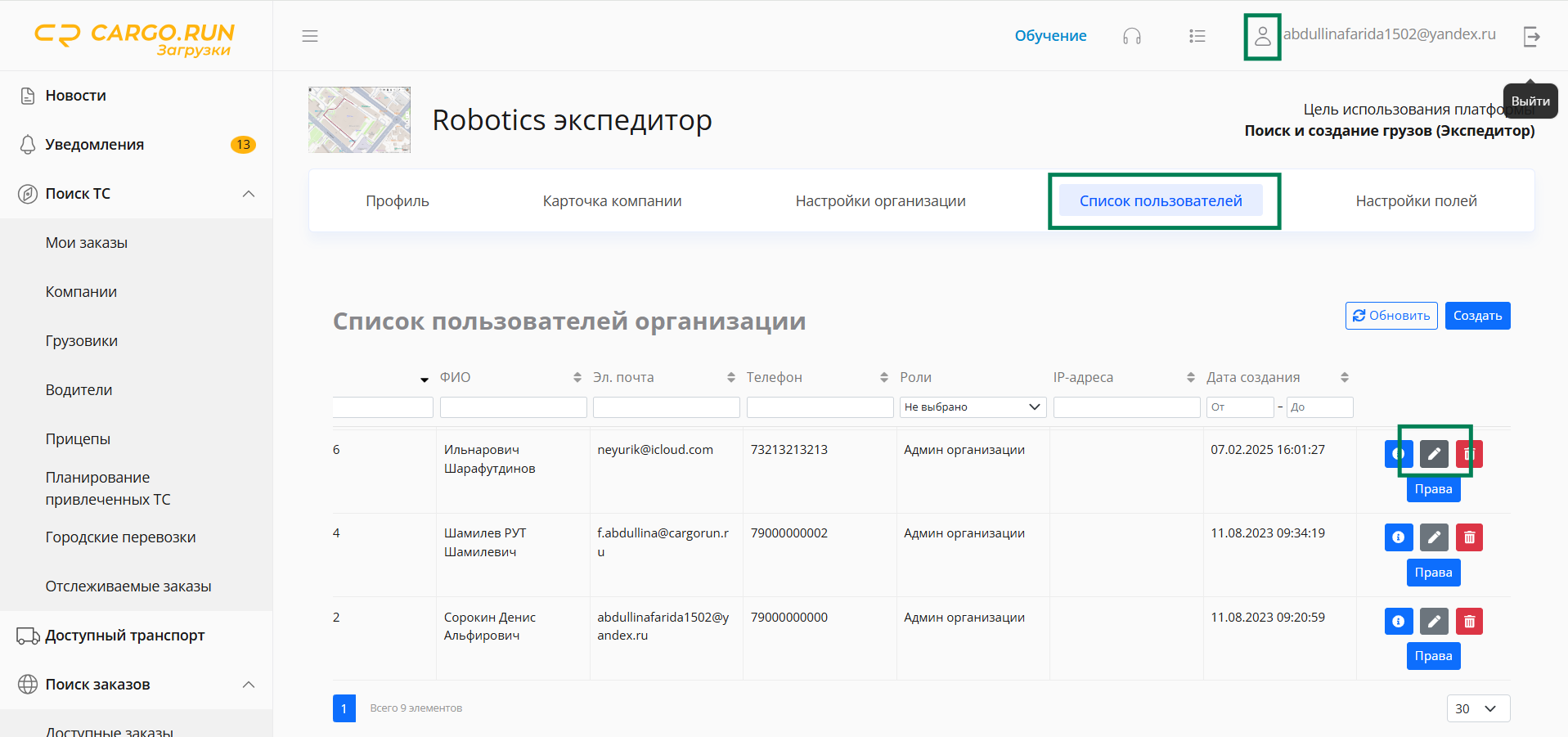The height and width of the screenshot is (737, 1568).
Task: Open the page size dropdown showing 30
Action: pos(1477,708)
